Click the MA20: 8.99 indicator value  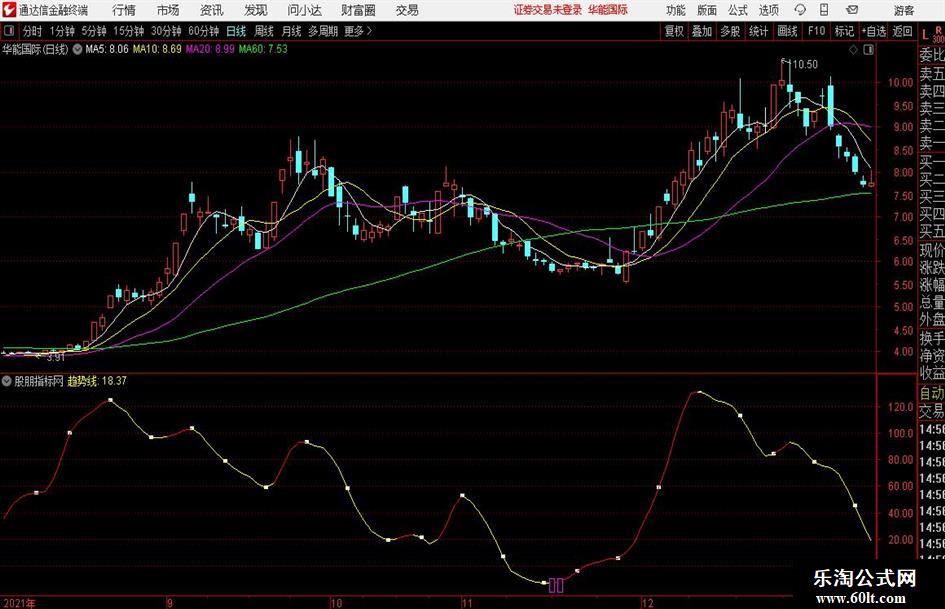coord(210,49)
